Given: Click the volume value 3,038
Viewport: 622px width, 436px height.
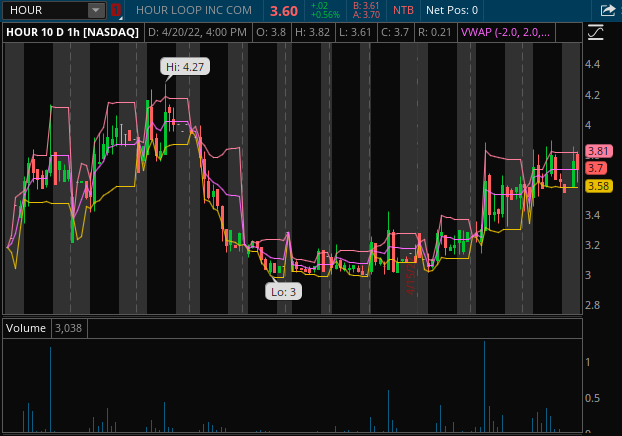Looking at the screenshot, I should [x=68, y=328].
